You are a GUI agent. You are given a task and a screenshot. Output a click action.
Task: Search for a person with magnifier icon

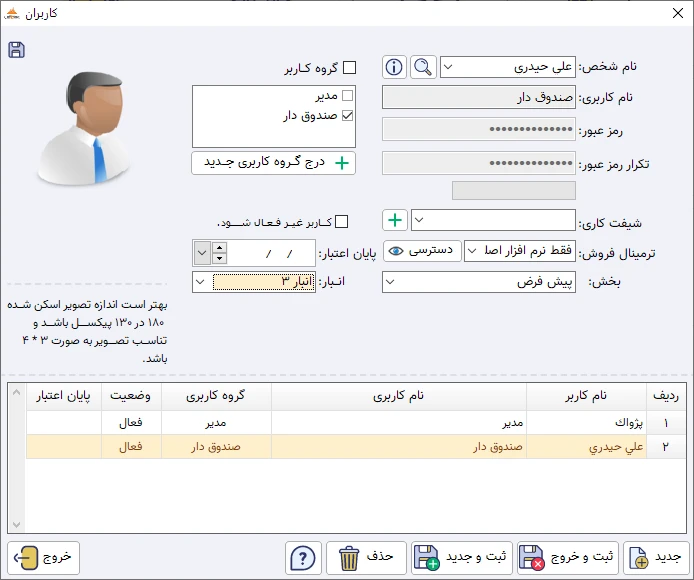(423, 67)
